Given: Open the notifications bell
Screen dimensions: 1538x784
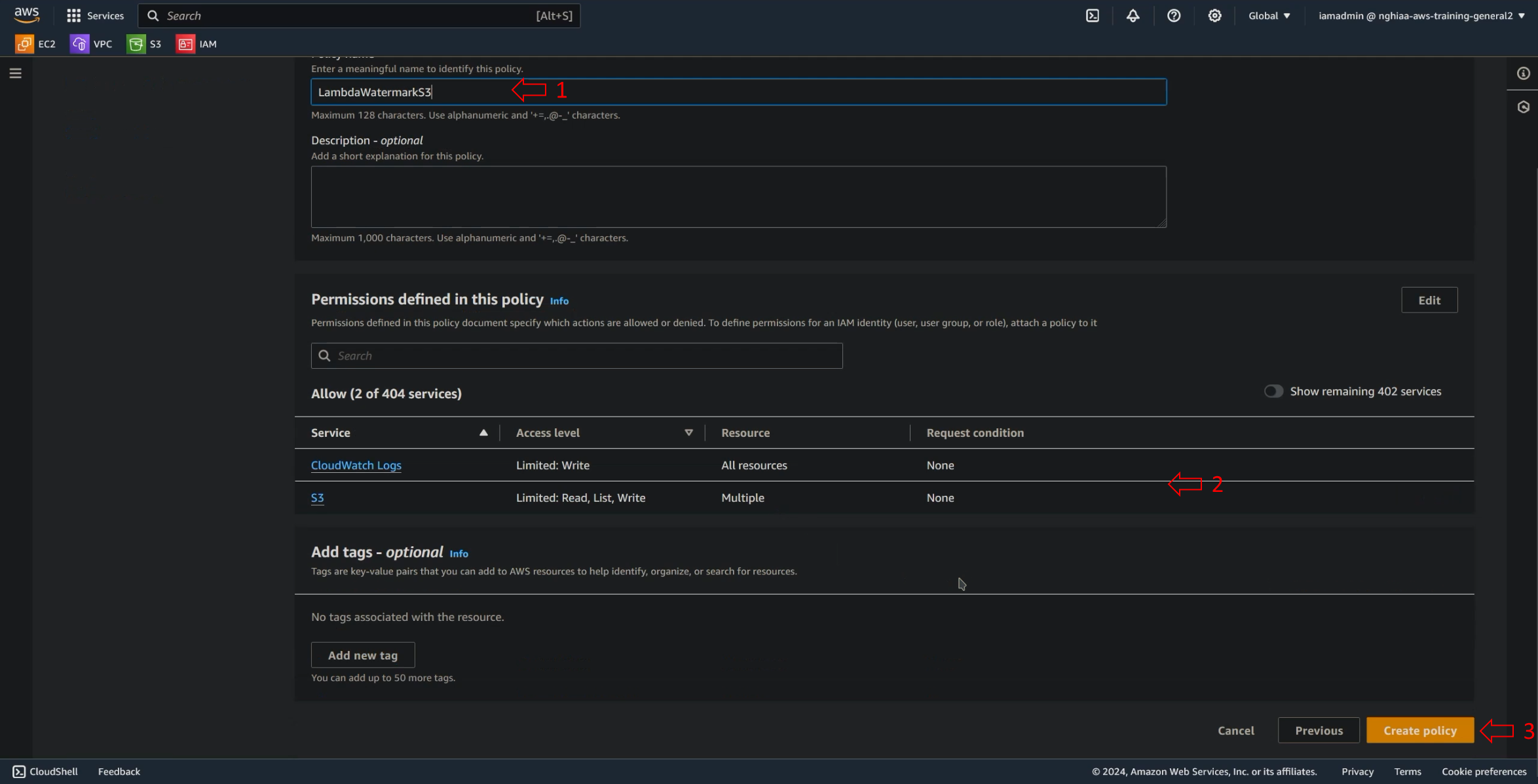Looking at the screenshot, I should tap(1133, 16).
